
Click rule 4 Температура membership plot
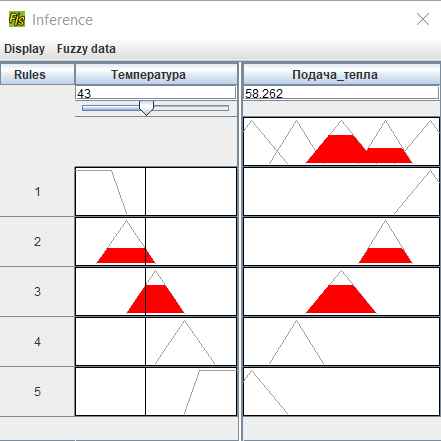pyautogui.click(x=156, y=341)
